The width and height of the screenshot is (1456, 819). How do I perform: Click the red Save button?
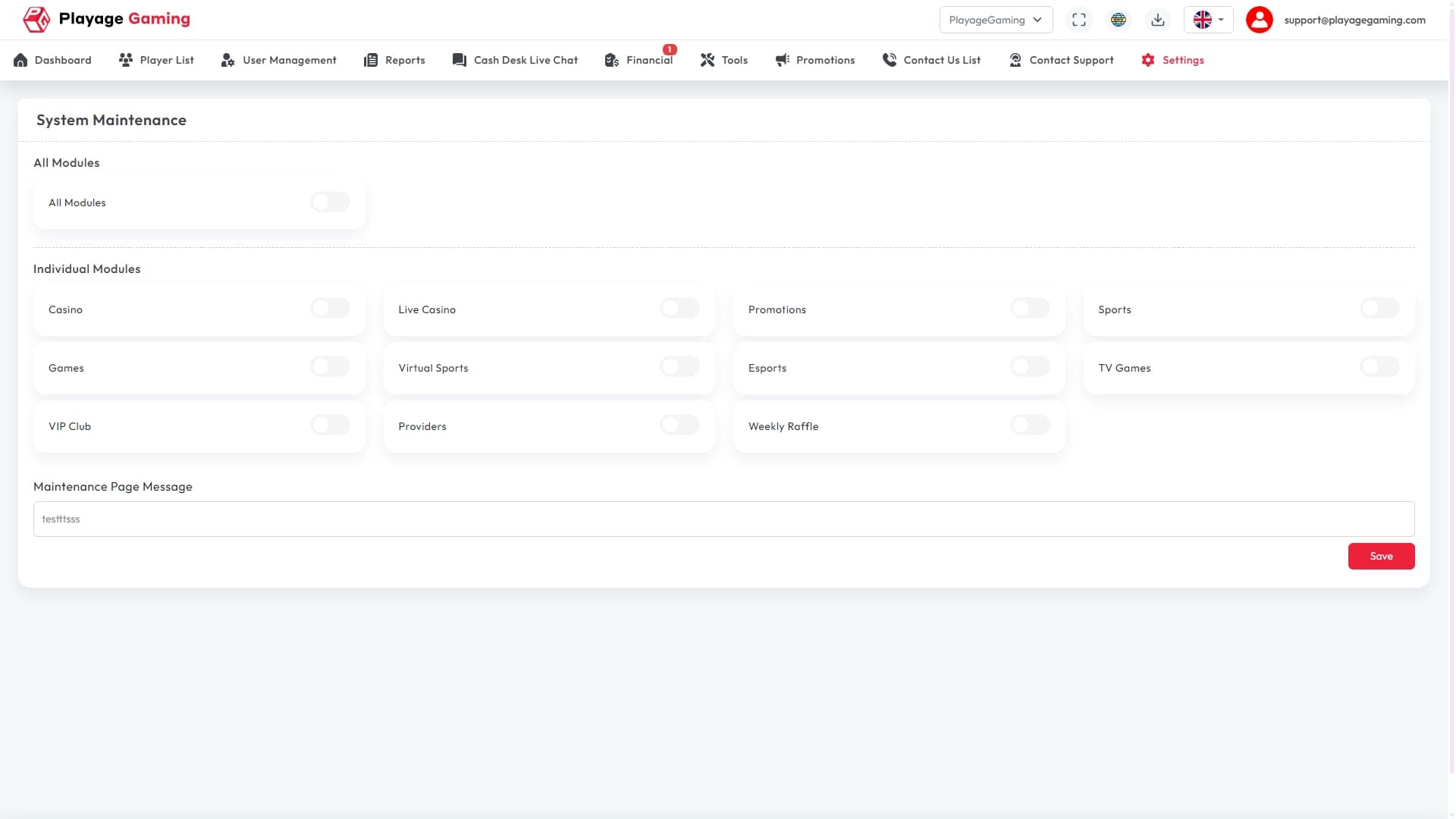coord(1381,556)
